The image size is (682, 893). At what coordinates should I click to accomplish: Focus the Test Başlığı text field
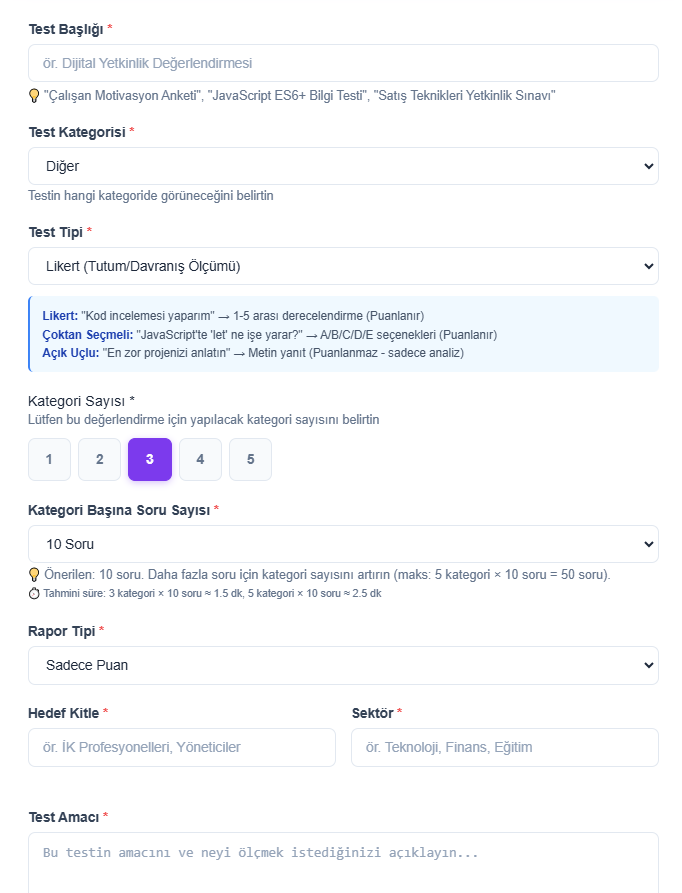343,63
